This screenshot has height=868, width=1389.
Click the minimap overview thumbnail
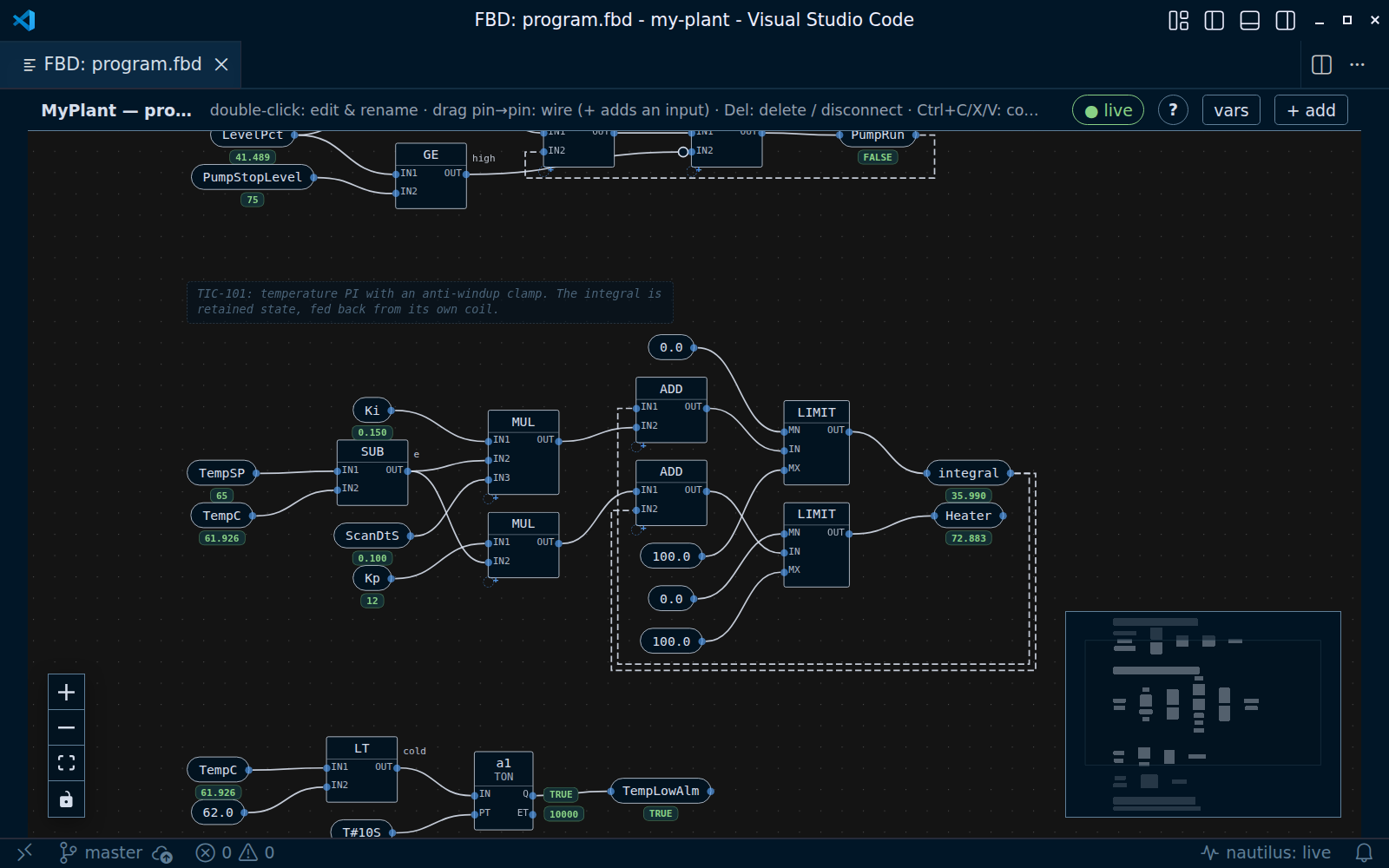pyautogui.click(x=1202, y=714)
